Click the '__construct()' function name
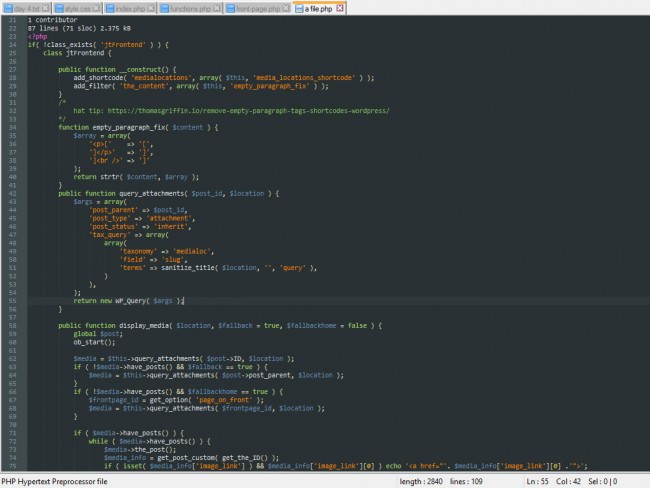The width and height of the screenshot is (650, 488). coord(147,70)
